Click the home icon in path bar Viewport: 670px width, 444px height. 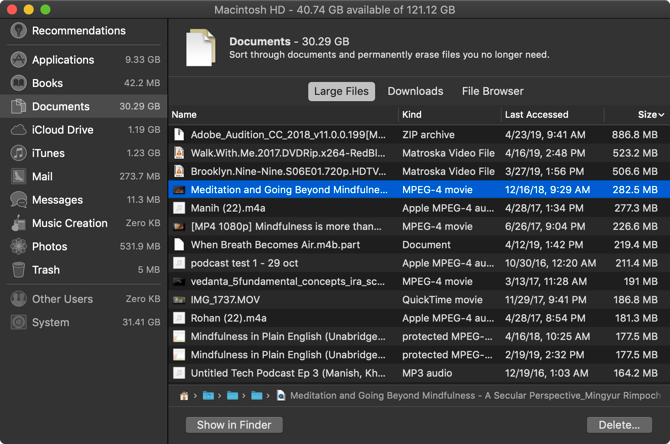point(184,396)
